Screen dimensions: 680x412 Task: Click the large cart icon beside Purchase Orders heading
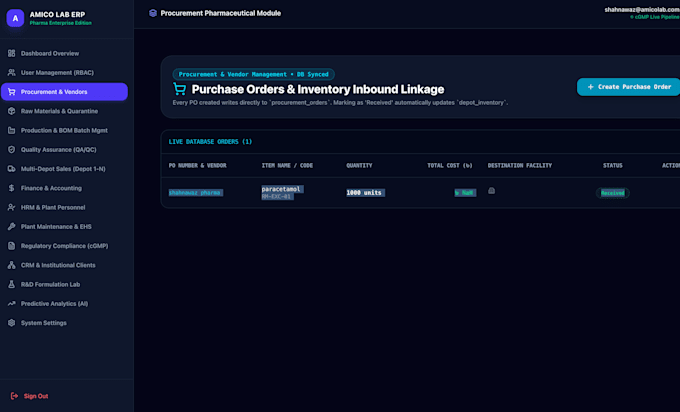tap(179, 89)
